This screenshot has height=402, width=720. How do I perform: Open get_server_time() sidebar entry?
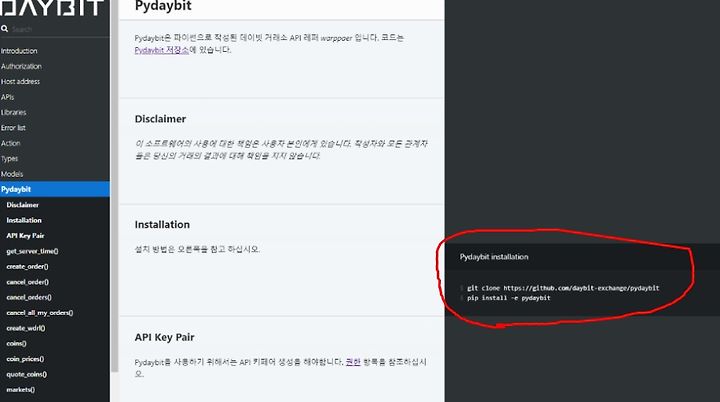32,251
